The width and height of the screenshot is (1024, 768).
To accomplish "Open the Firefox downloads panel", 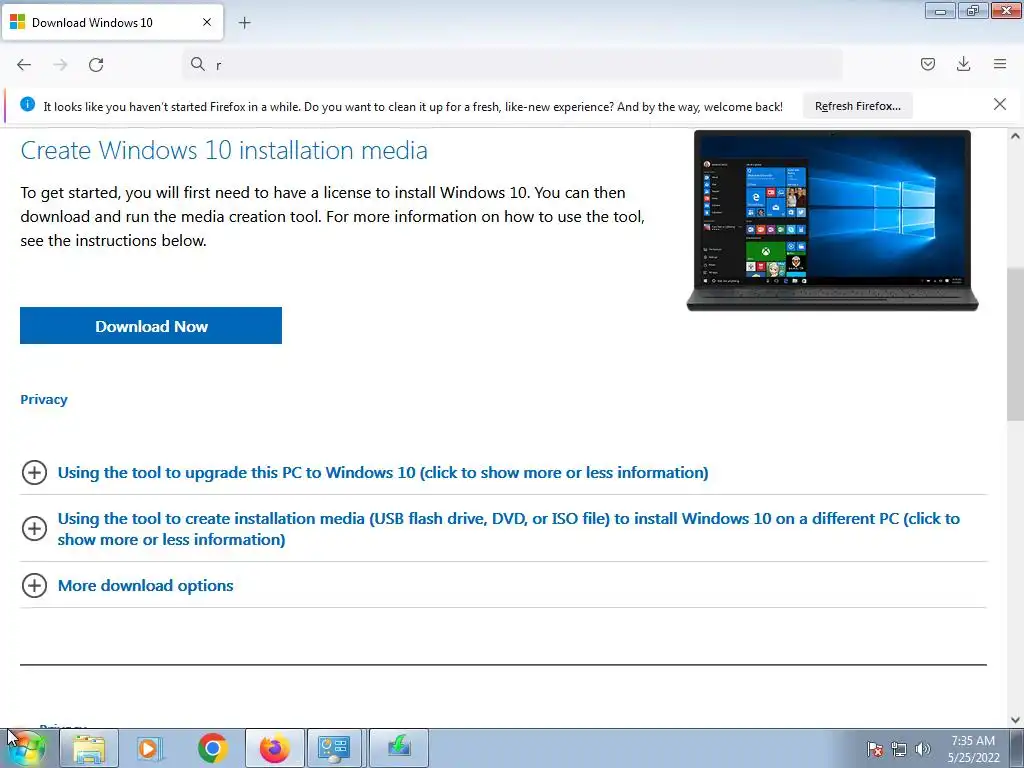I will 963,64.
